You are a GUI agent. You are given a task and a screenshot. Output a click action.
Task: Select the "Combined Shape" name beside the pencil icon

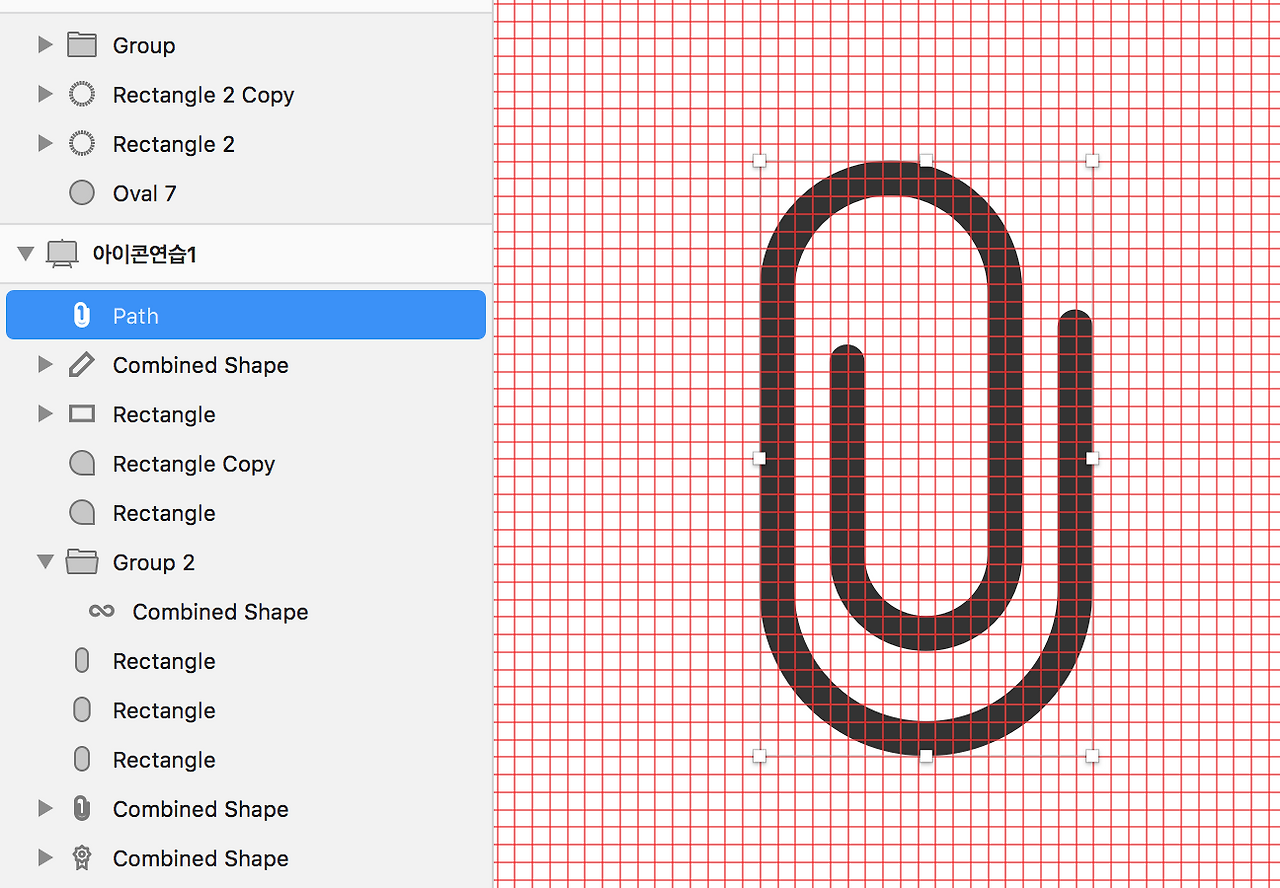click(201, 366)
